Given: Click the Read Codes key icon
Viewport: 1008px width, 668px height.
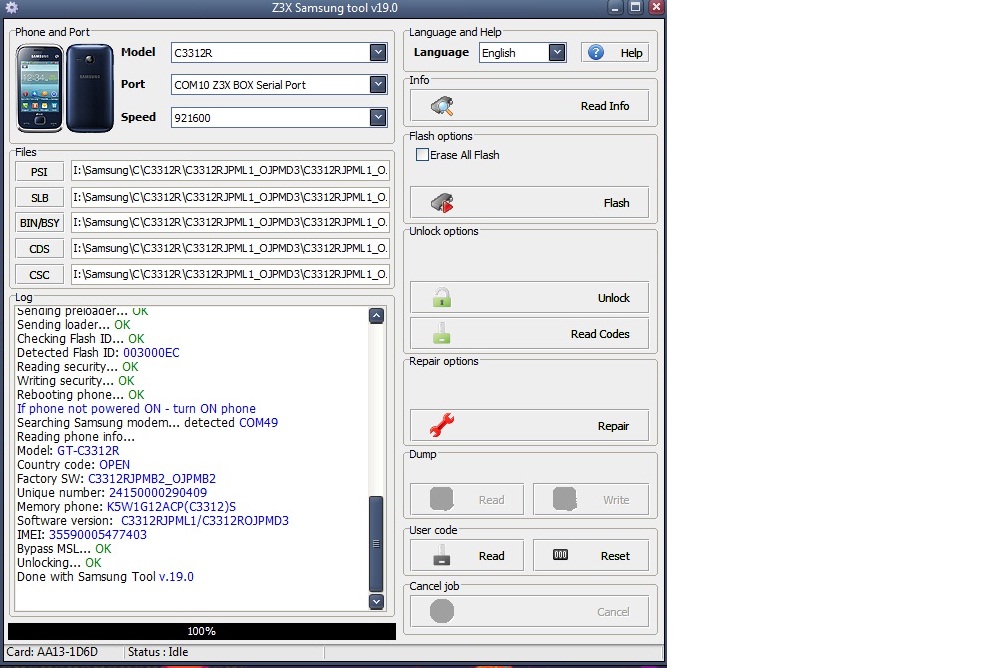Looking at the screenshot, I should click(x=442, y=334).
